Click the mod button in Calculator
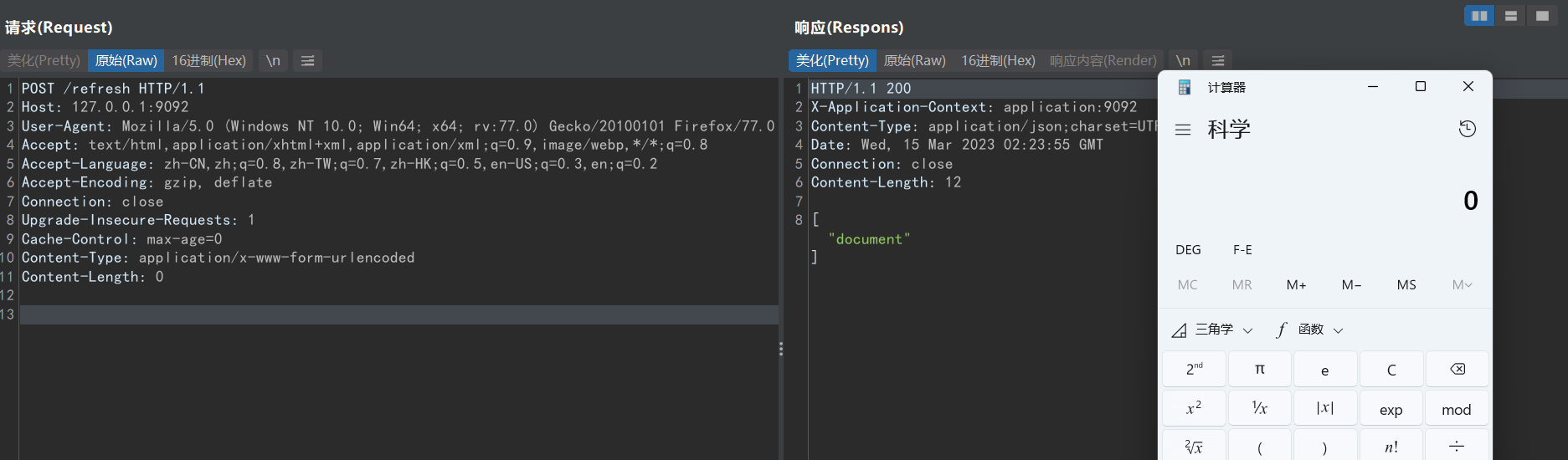This screenshot has width=1568, height=460. 1457,408
